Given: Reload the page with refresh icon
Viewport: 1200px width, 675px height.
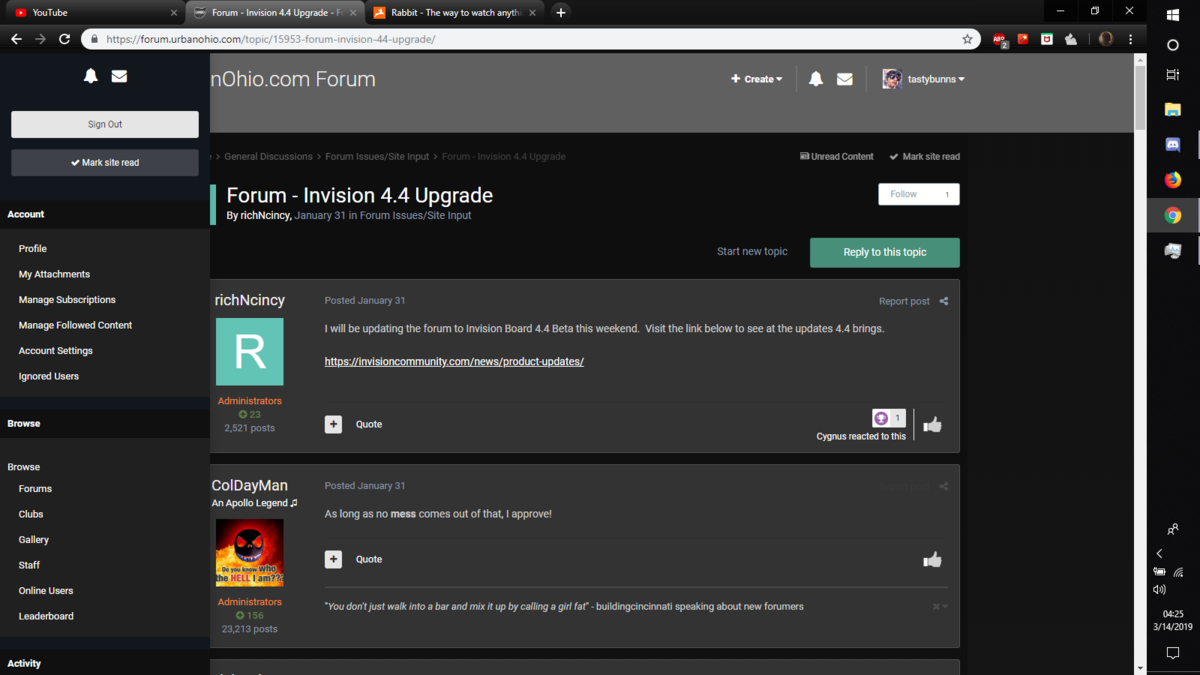Looking at the screenshot, I should coord(64,39).
